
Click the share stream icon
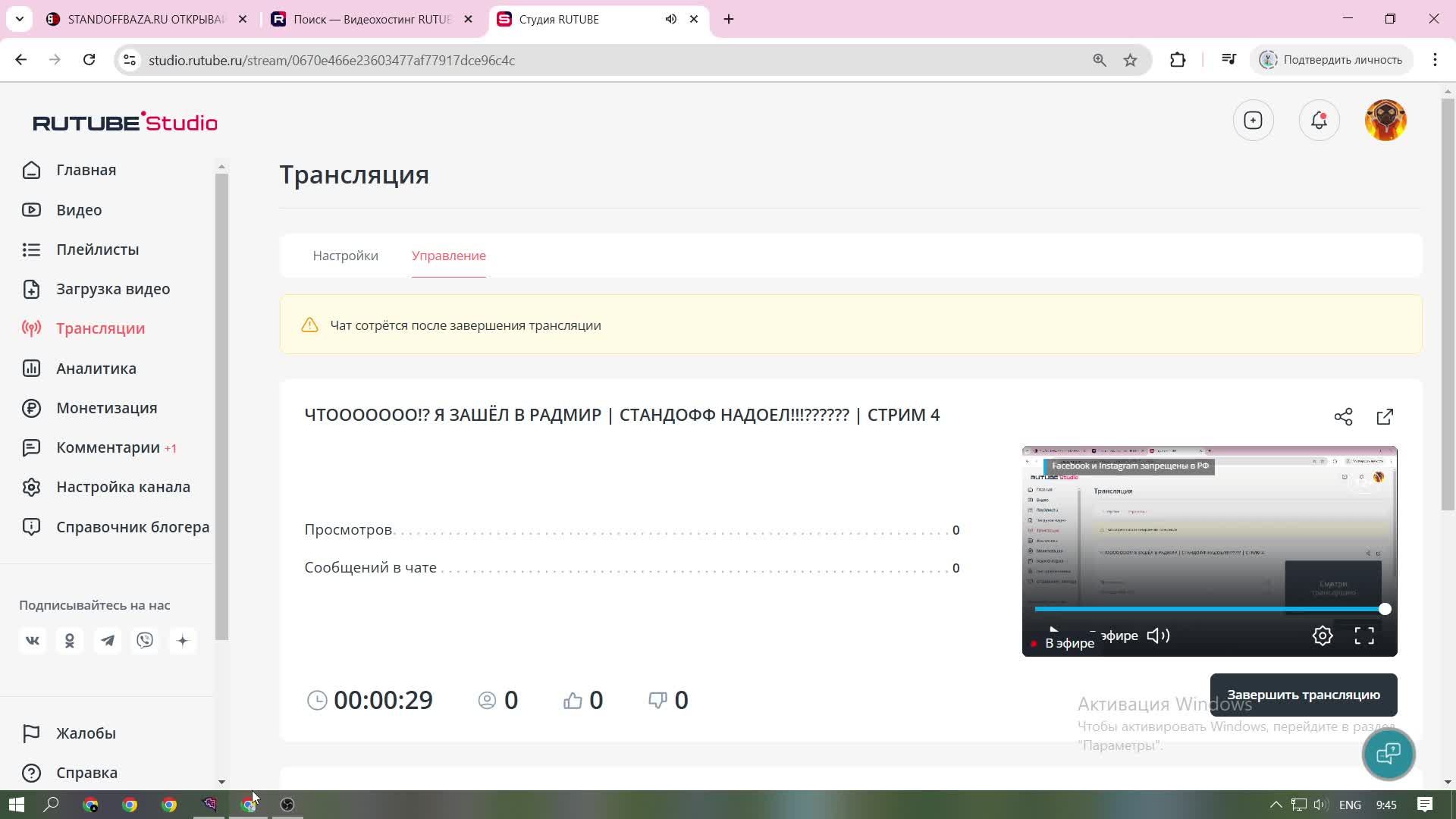(1343, 417)
